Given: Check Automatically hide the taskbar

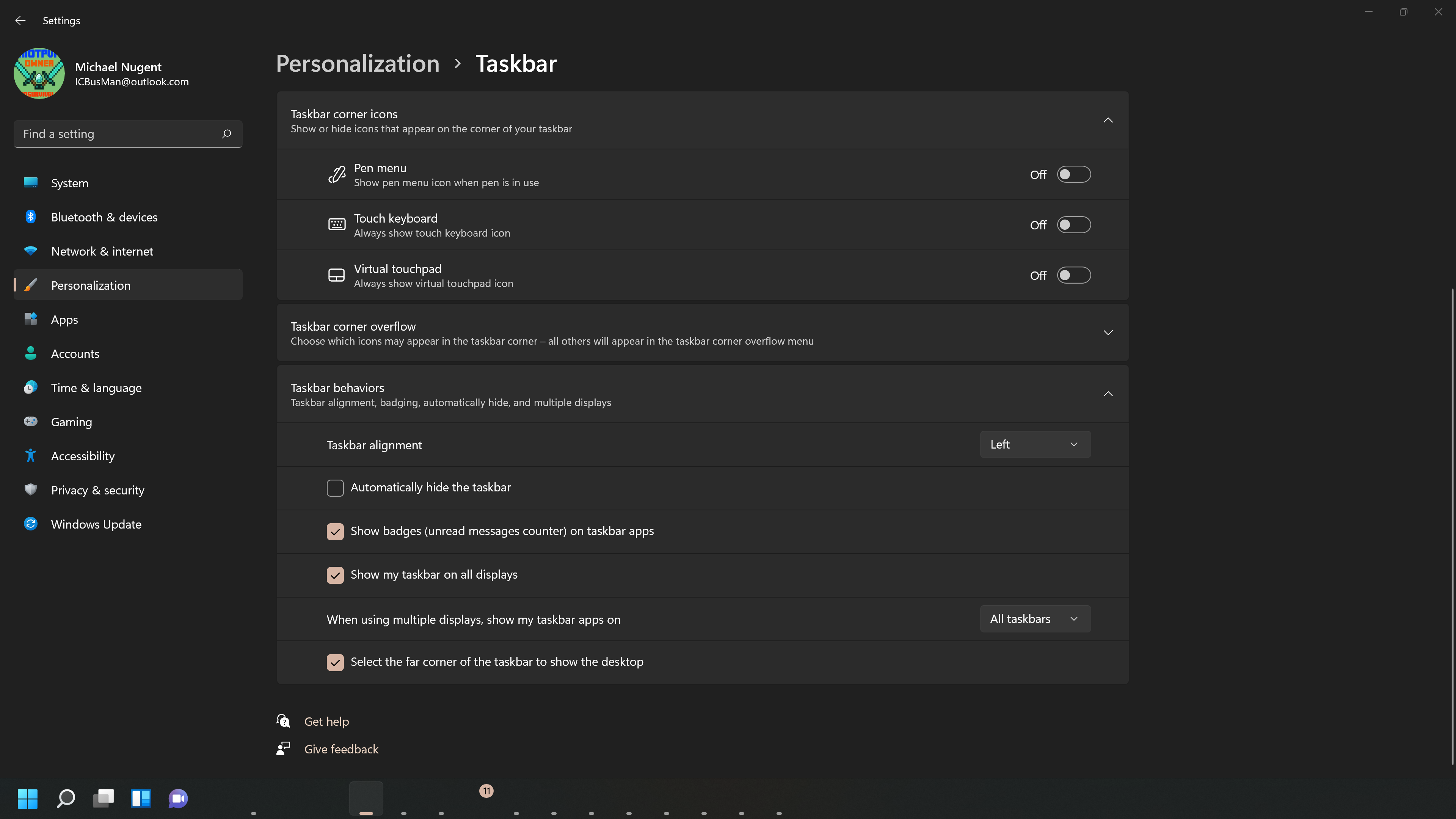Looking at the screenshot, I should (x=335, y=487).
